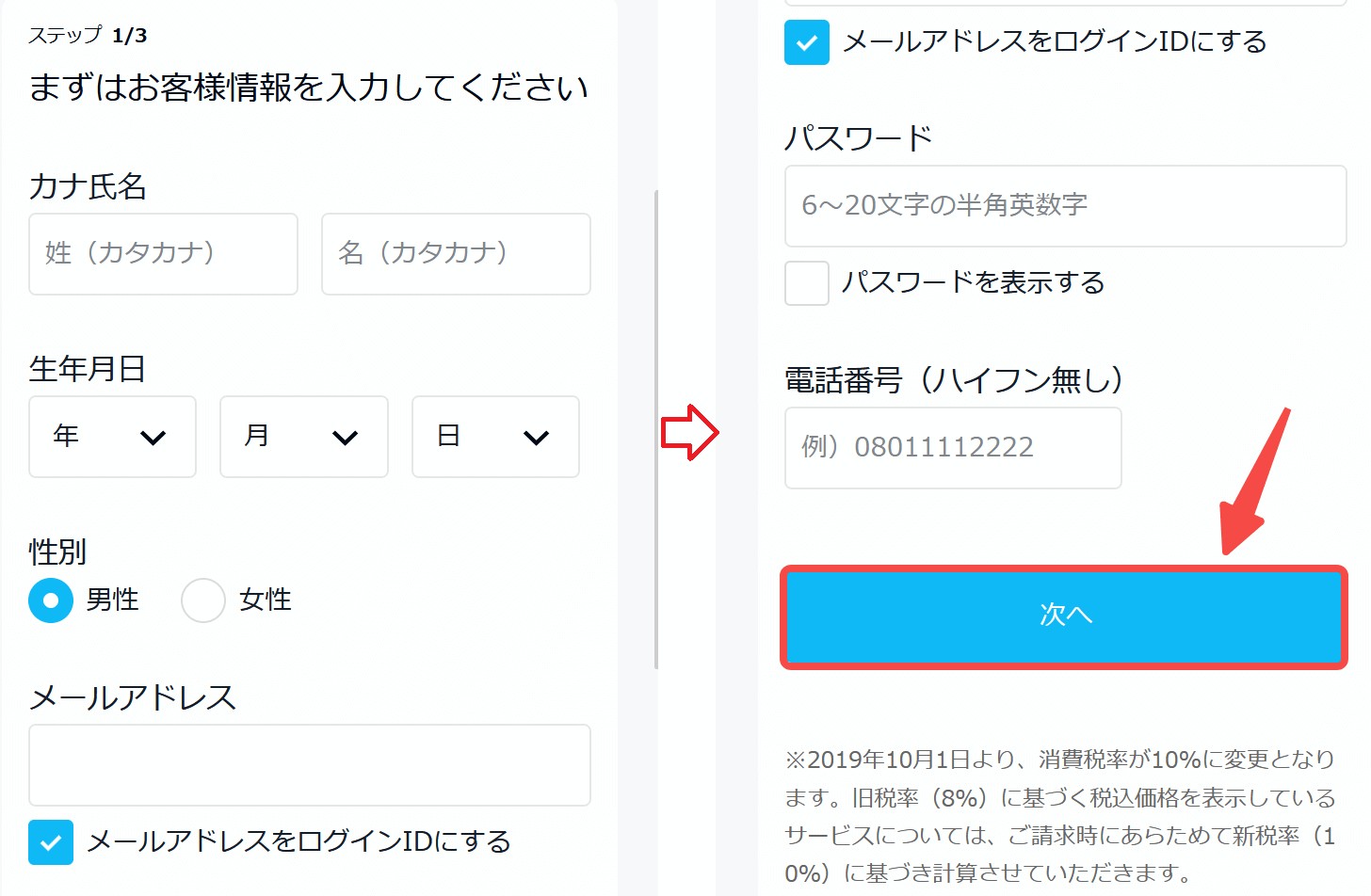The image size is (1371, 896).
Task: Click the 次へ button
Action: (1064, 617)
